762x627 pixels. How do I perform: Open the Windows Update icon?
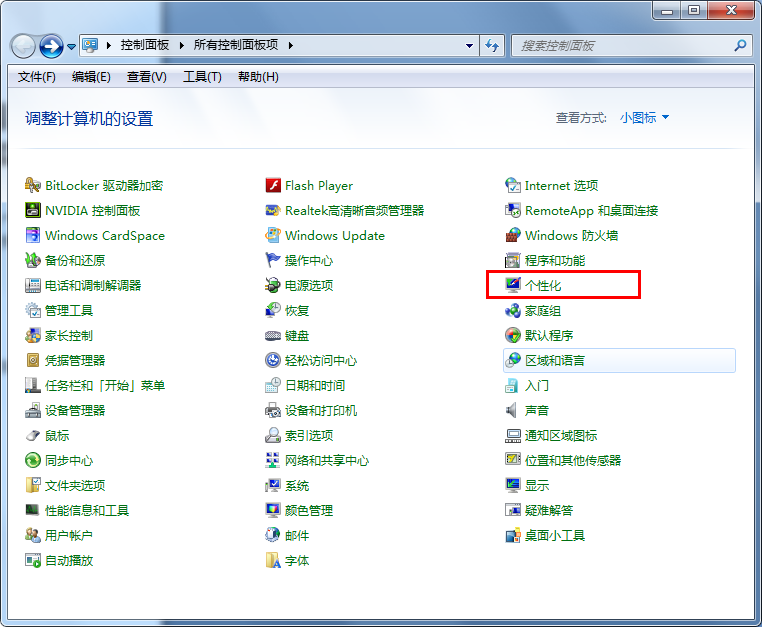click(x=273, y=235)
